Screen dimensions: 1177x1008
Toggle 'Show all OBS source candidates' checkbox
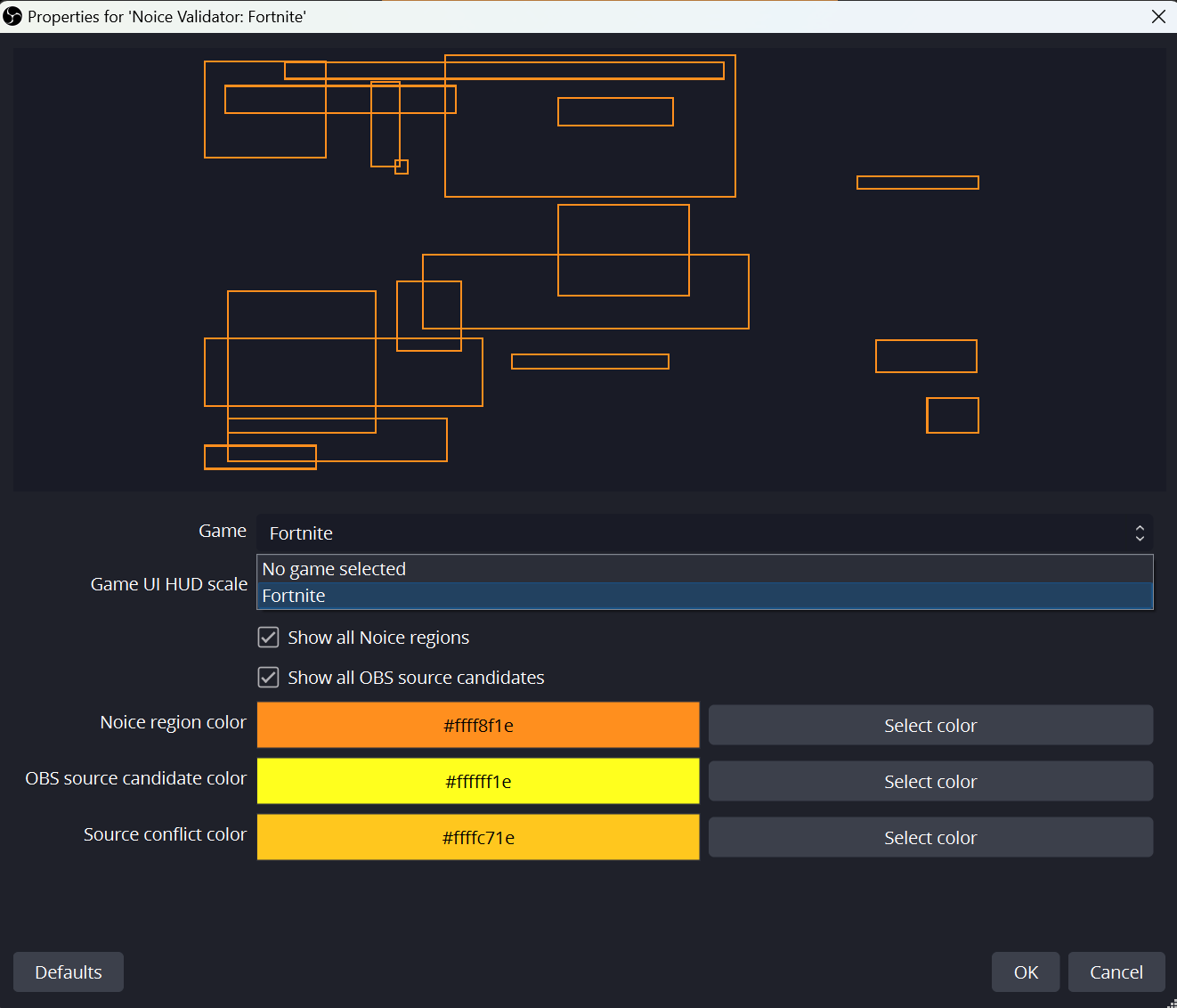pos(268,678)
